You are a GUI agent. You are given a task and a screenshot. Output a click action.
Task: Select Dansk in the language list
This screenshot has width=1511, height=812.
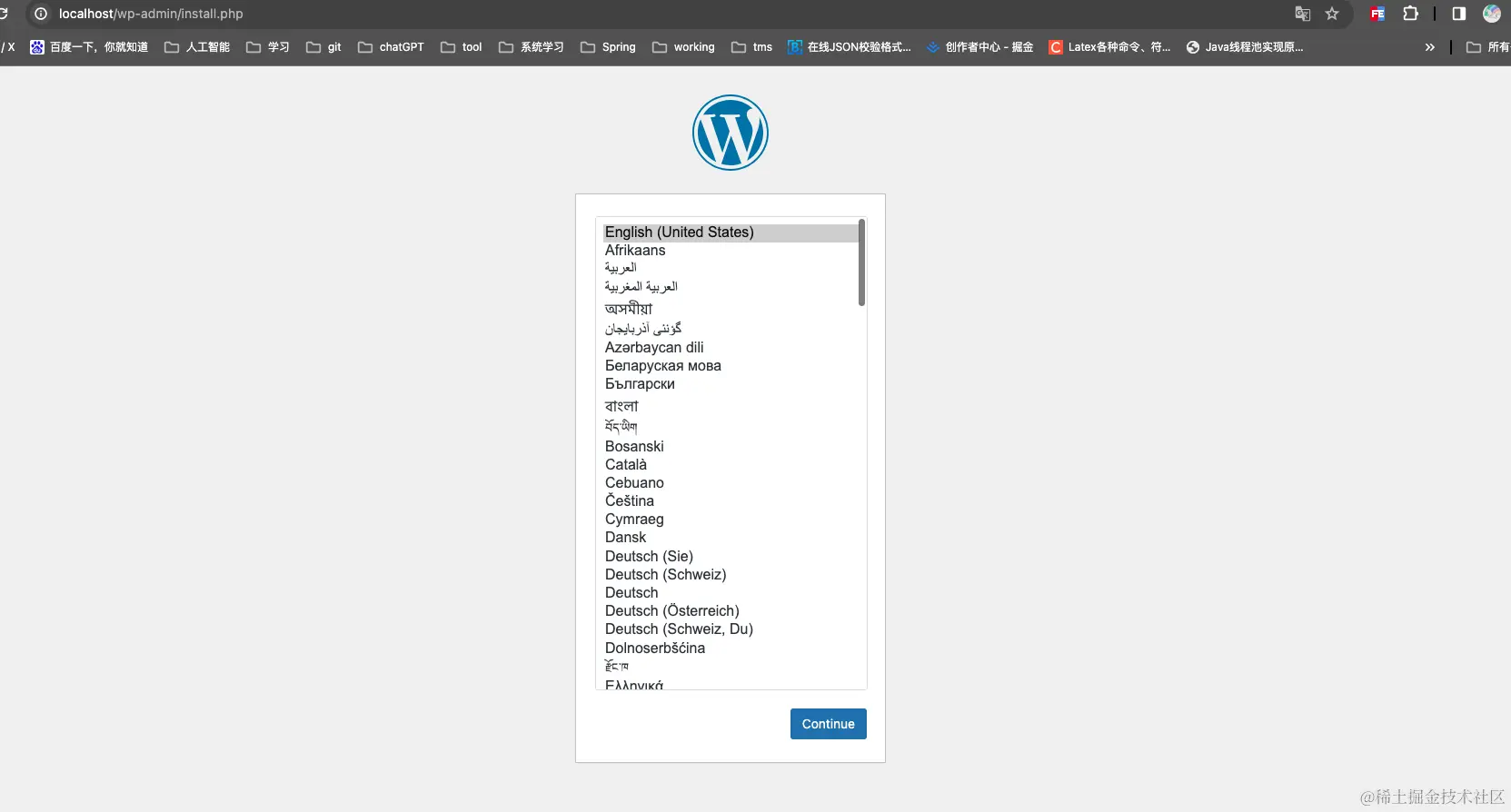731,538
